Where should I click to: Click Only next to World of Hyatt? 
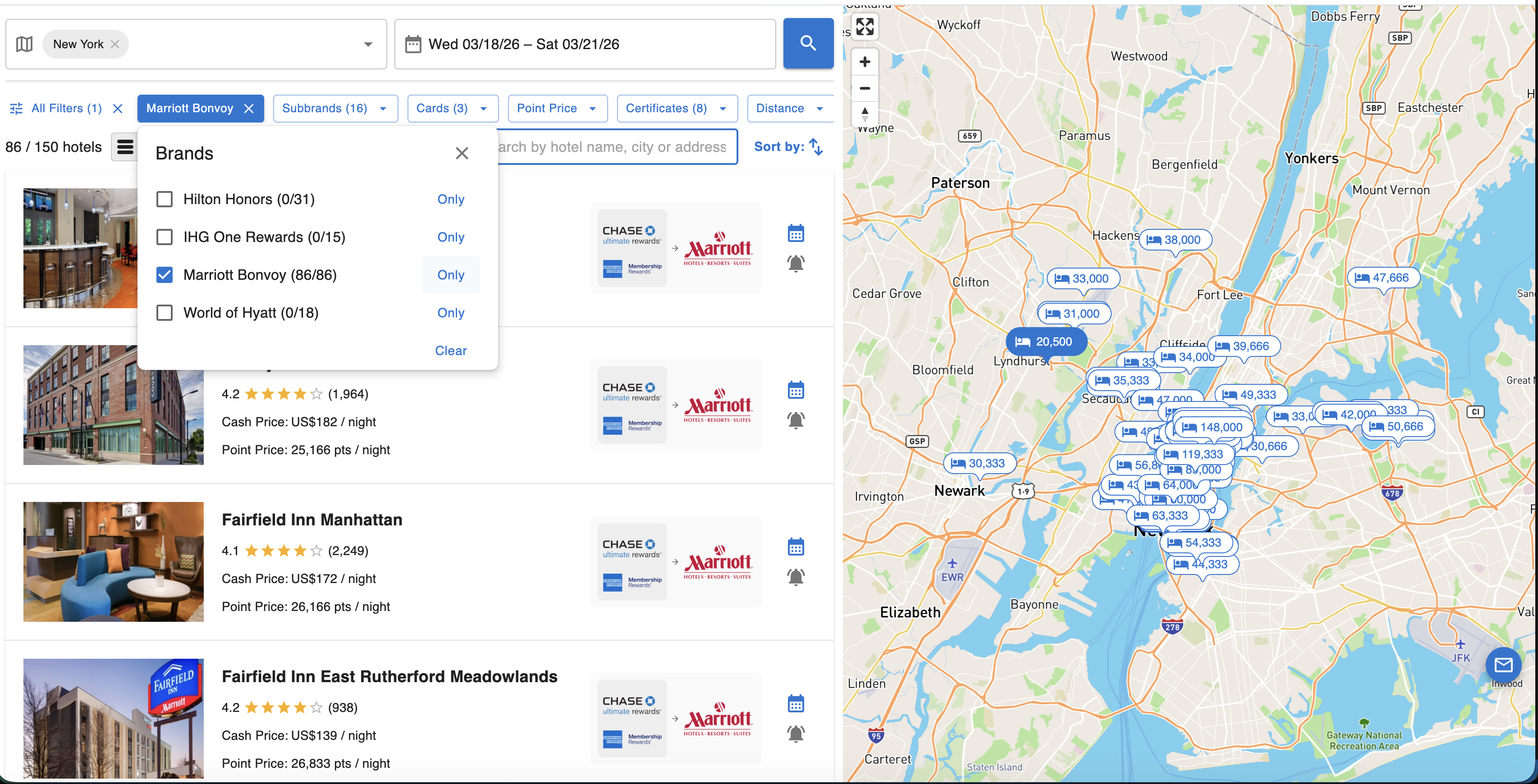coord(451,313)
